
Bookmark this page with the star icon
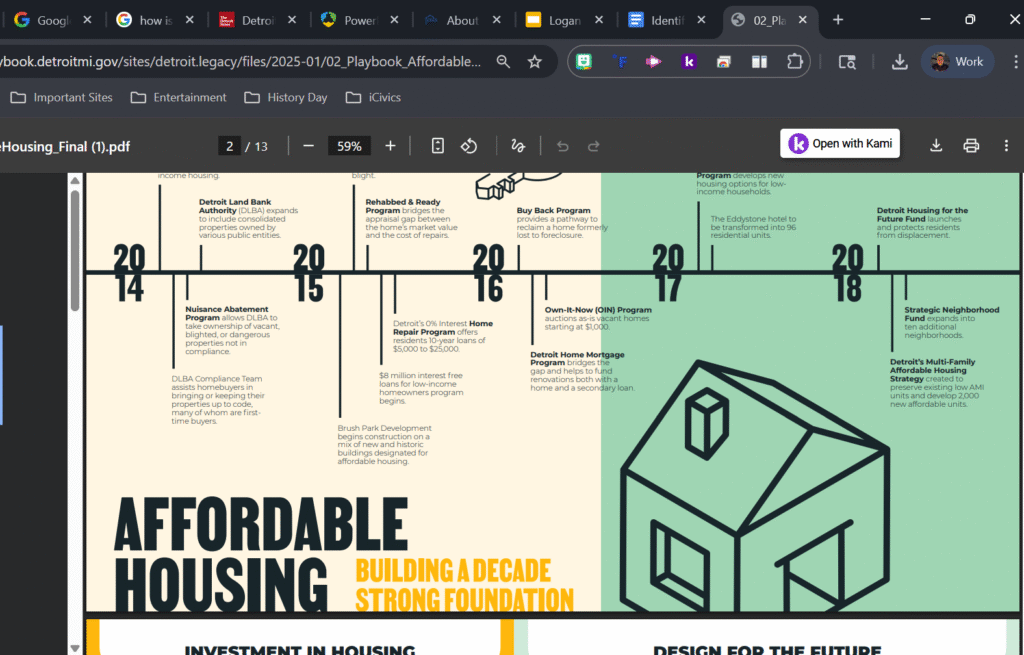pos(535,62)
